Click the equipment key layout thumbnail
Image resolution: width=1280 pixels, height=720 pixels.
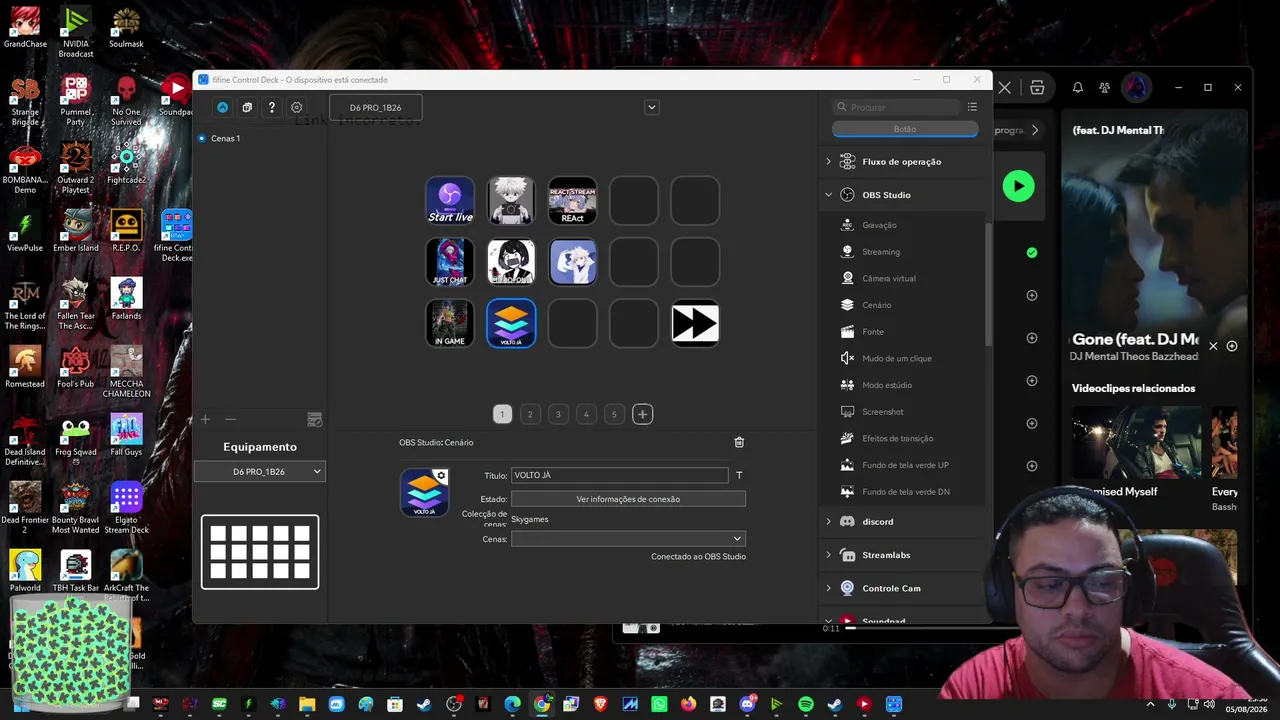[x=260, y=552]
